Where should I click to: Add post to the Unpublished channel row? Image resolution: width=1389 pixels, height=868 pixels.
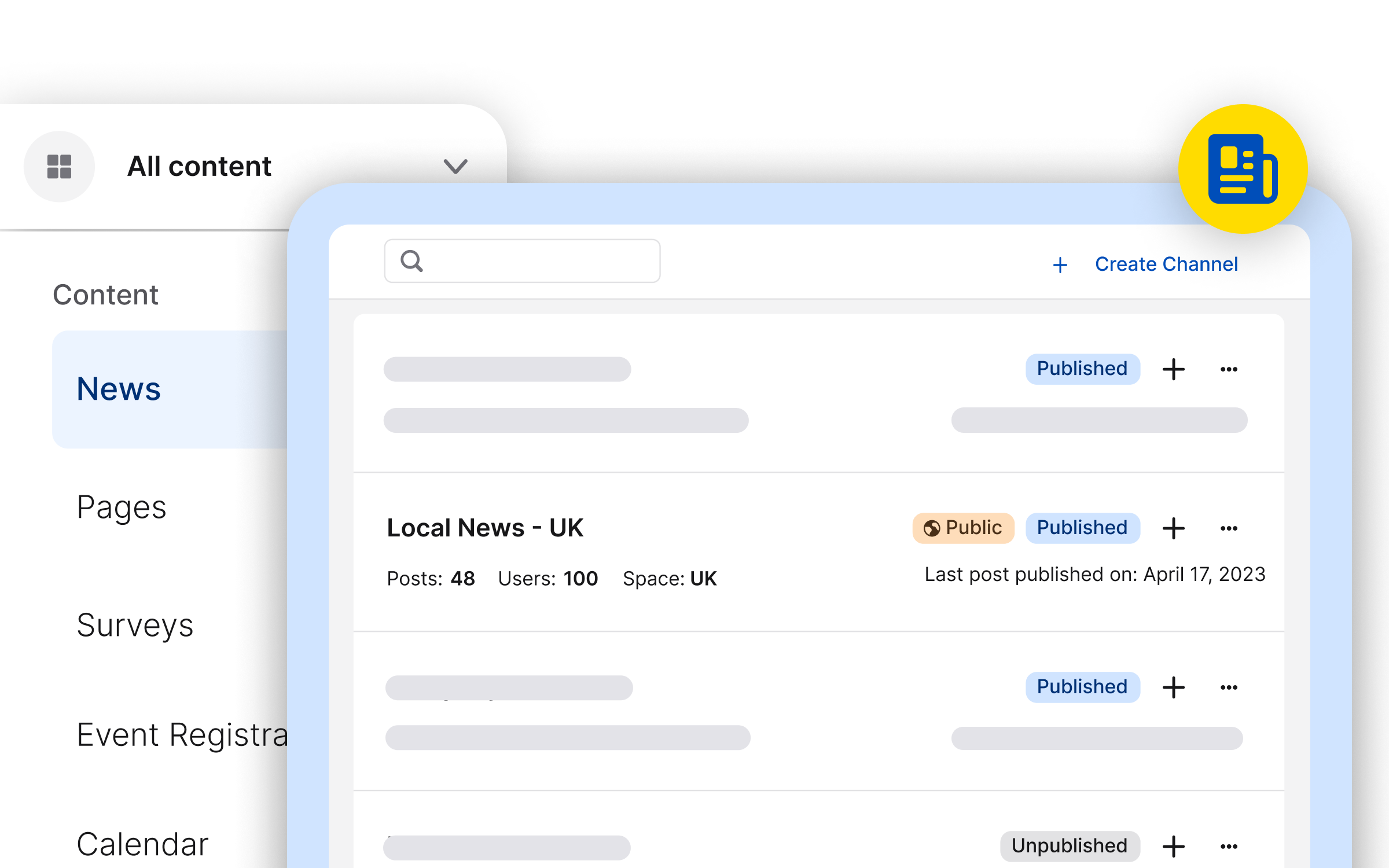[1174, 847]
